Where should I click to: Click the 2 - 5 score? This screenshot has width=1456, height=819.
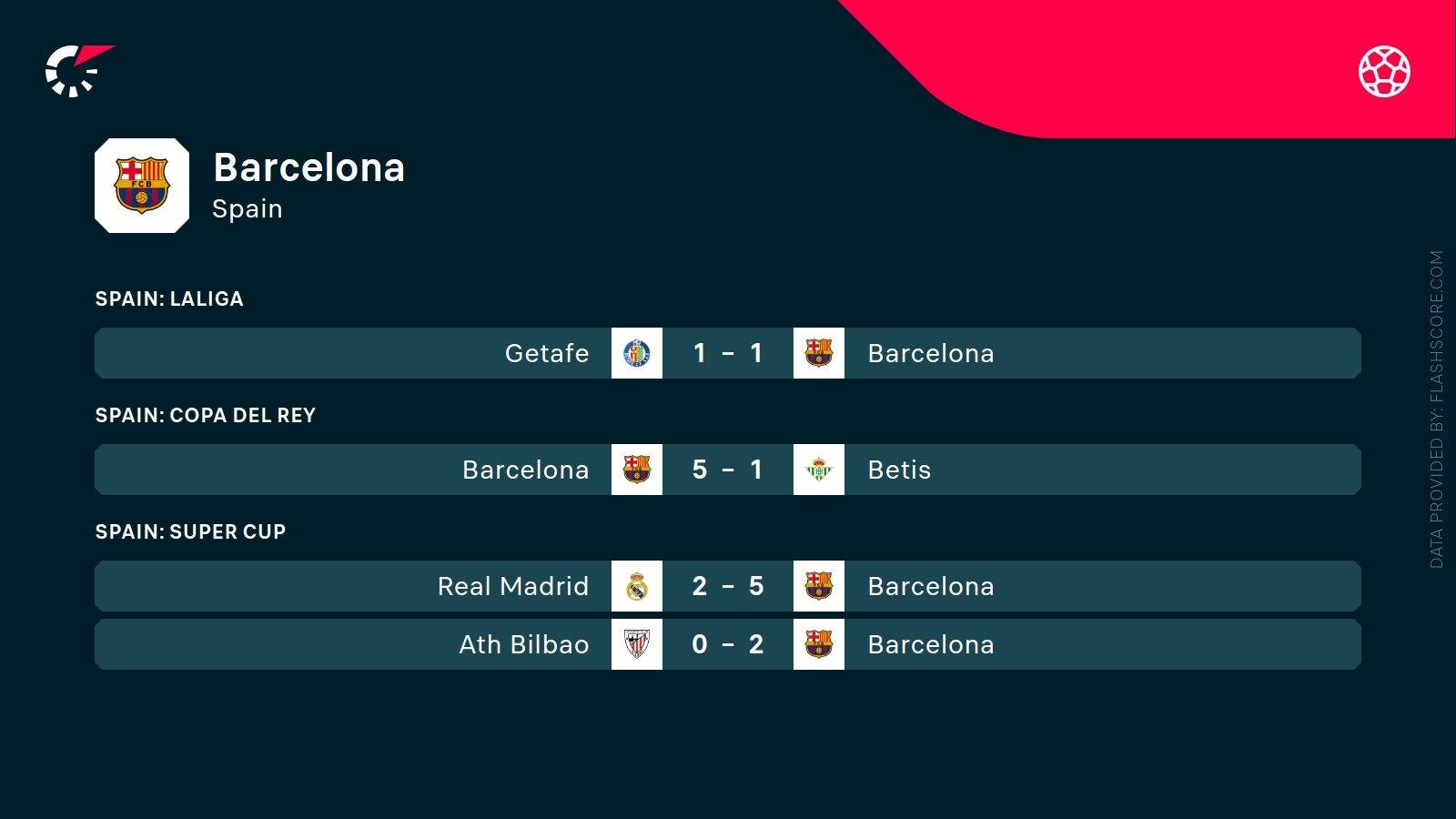[728, 586]
